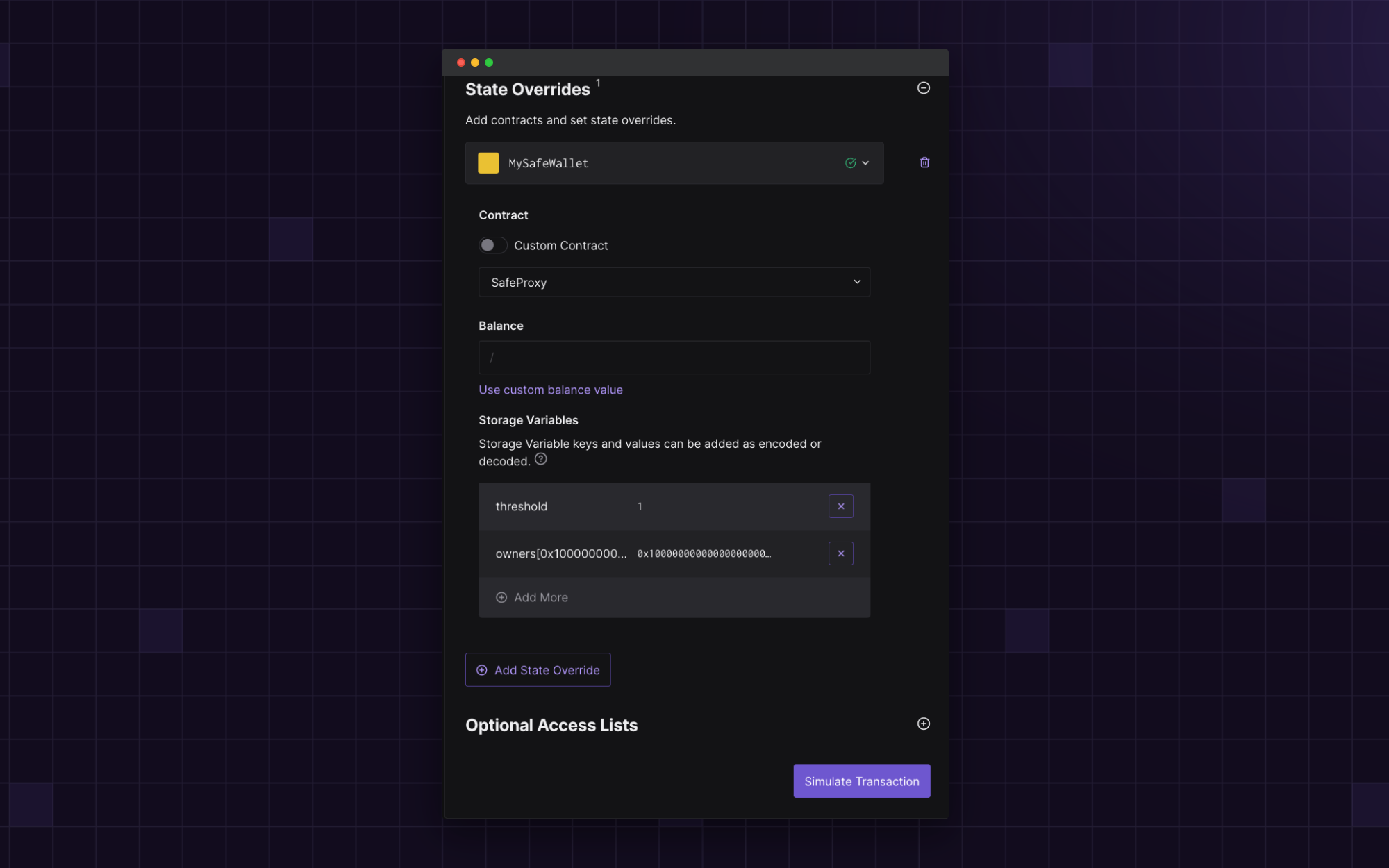Expand the MySafeWallet contract selector chevron
This screenshot has height=868, width=1389.
point(865,163)
